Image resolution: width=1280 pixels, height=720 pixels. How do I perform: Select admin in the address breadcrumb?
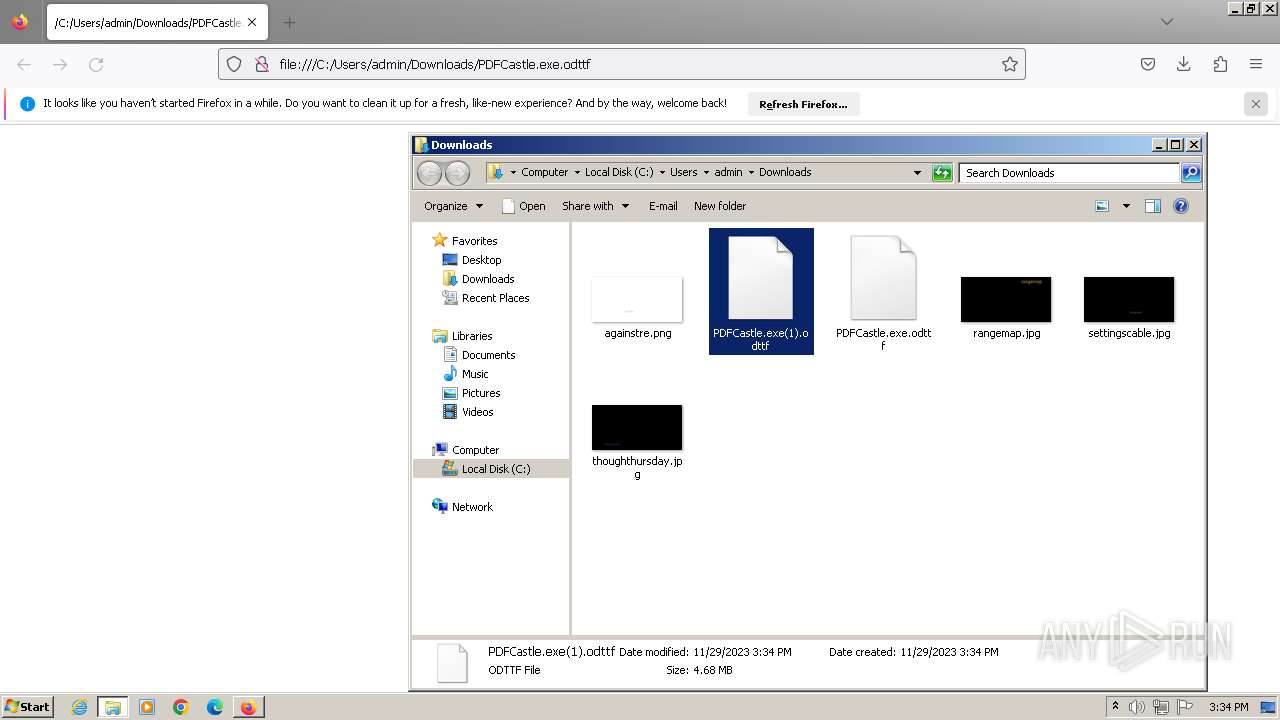click(x=728, y=172)
